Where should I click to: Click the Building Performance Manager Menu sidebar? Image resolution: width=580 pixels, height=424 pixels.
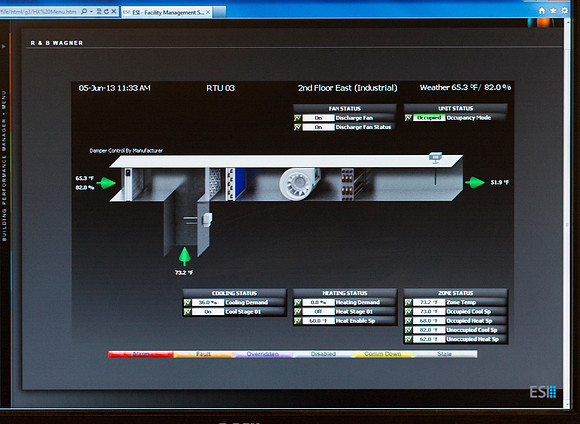point(4,166)
